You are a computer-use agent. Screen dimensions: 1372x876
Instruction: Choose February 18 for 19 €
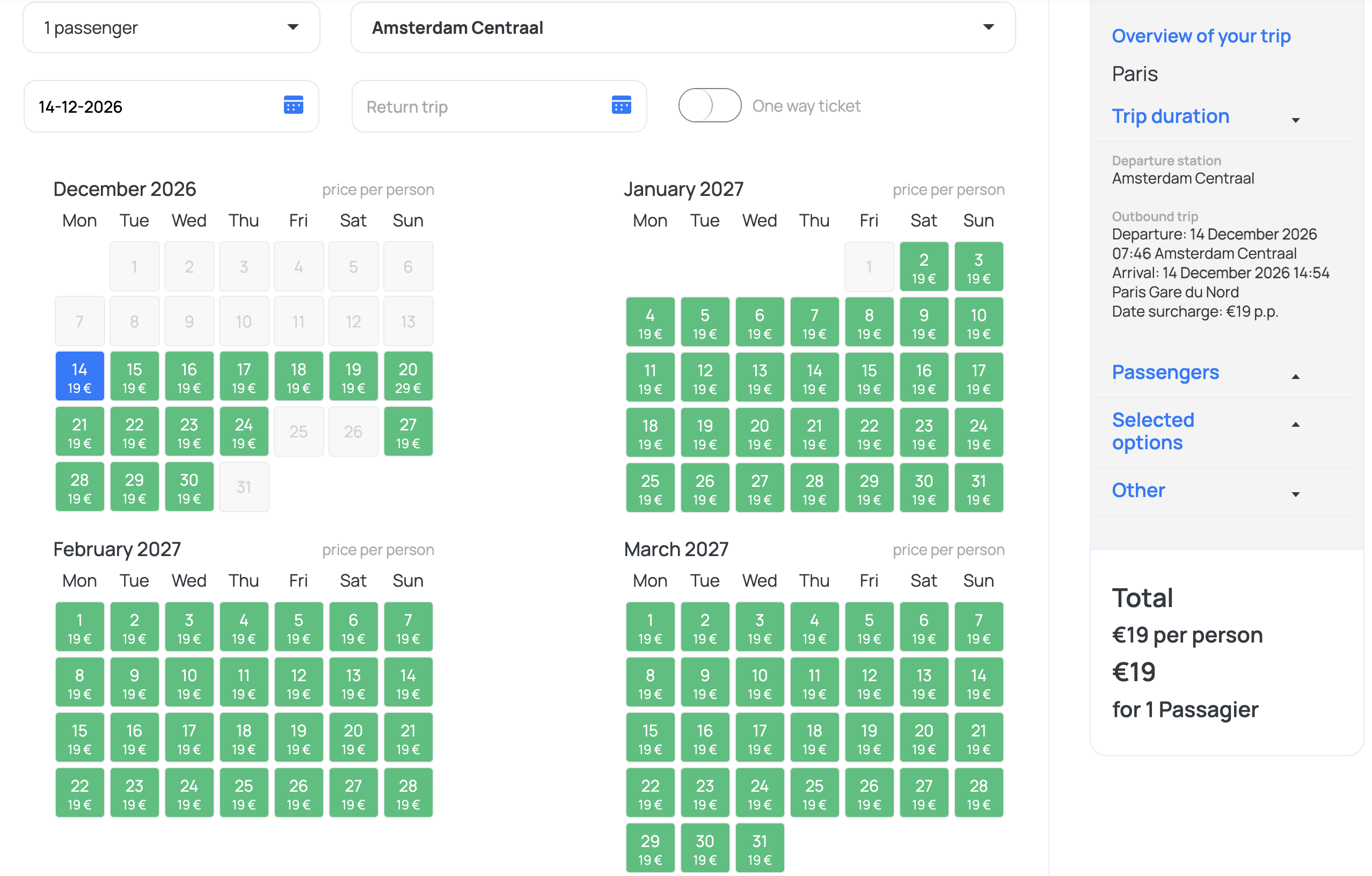(x=244, y=738)
